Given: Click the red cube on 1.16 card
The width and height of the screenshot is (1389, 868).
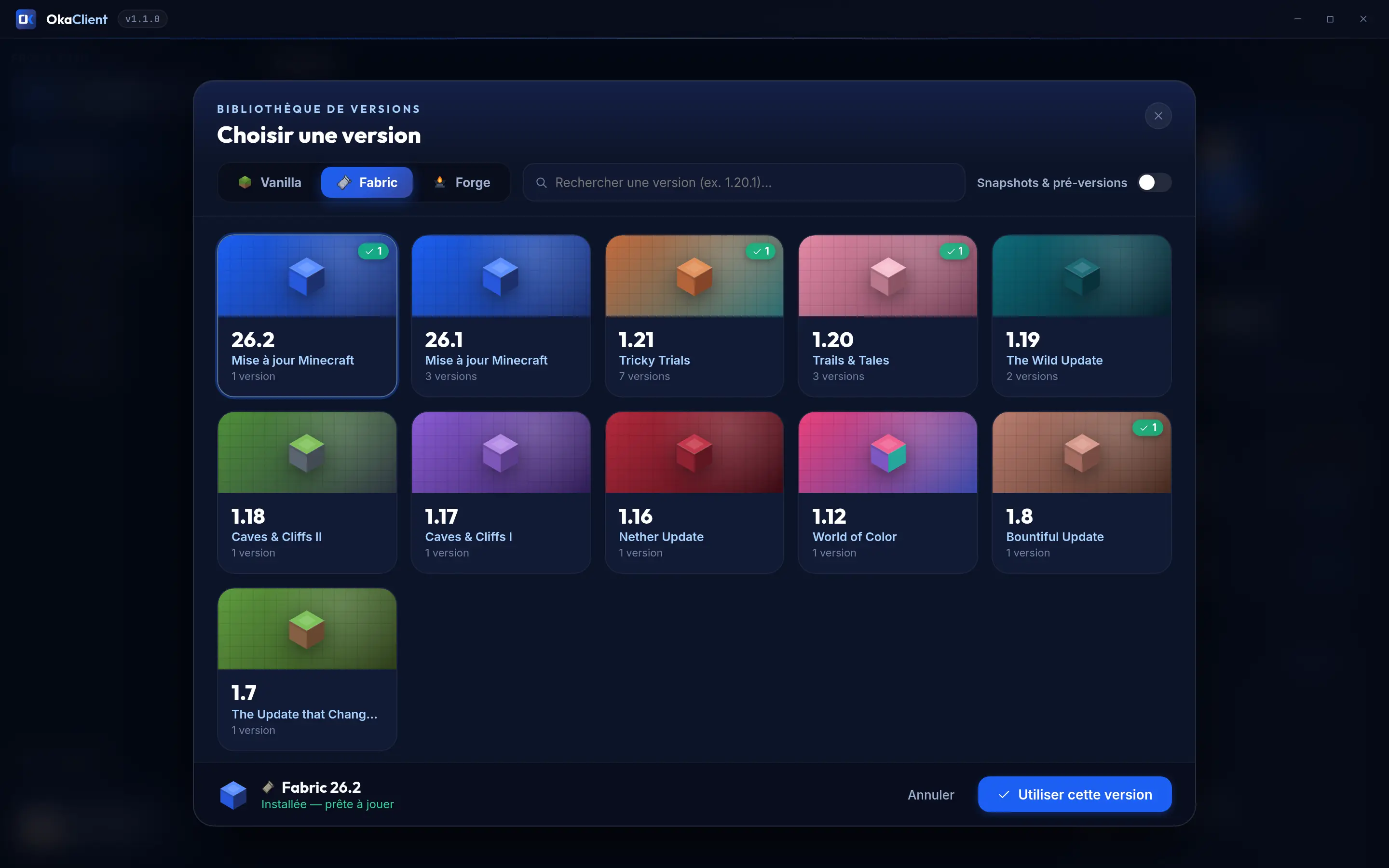Looking at the screenshot, I should (694, 453).
